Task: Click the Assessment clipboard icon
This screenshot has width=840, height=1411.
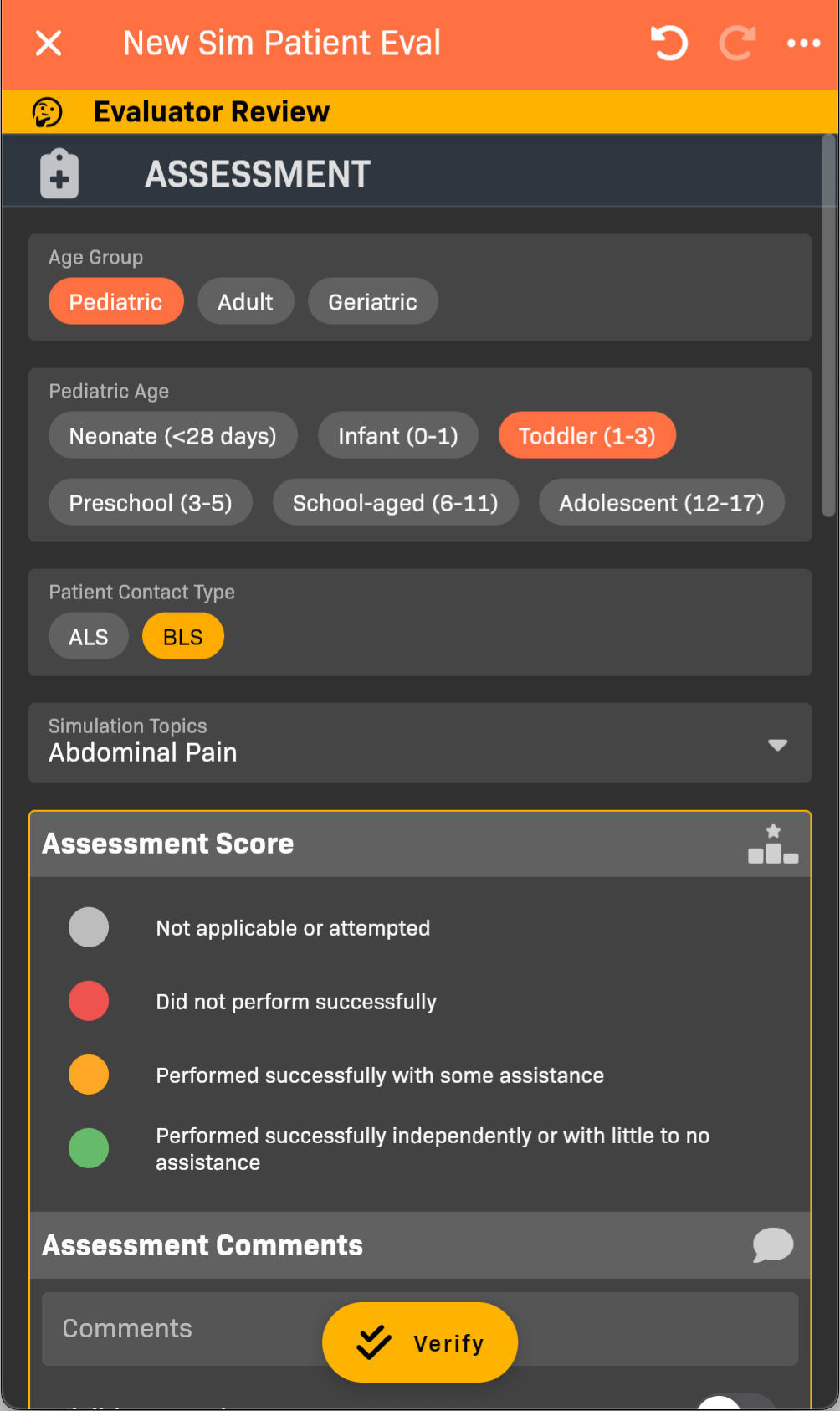Action: pos(59,174)
